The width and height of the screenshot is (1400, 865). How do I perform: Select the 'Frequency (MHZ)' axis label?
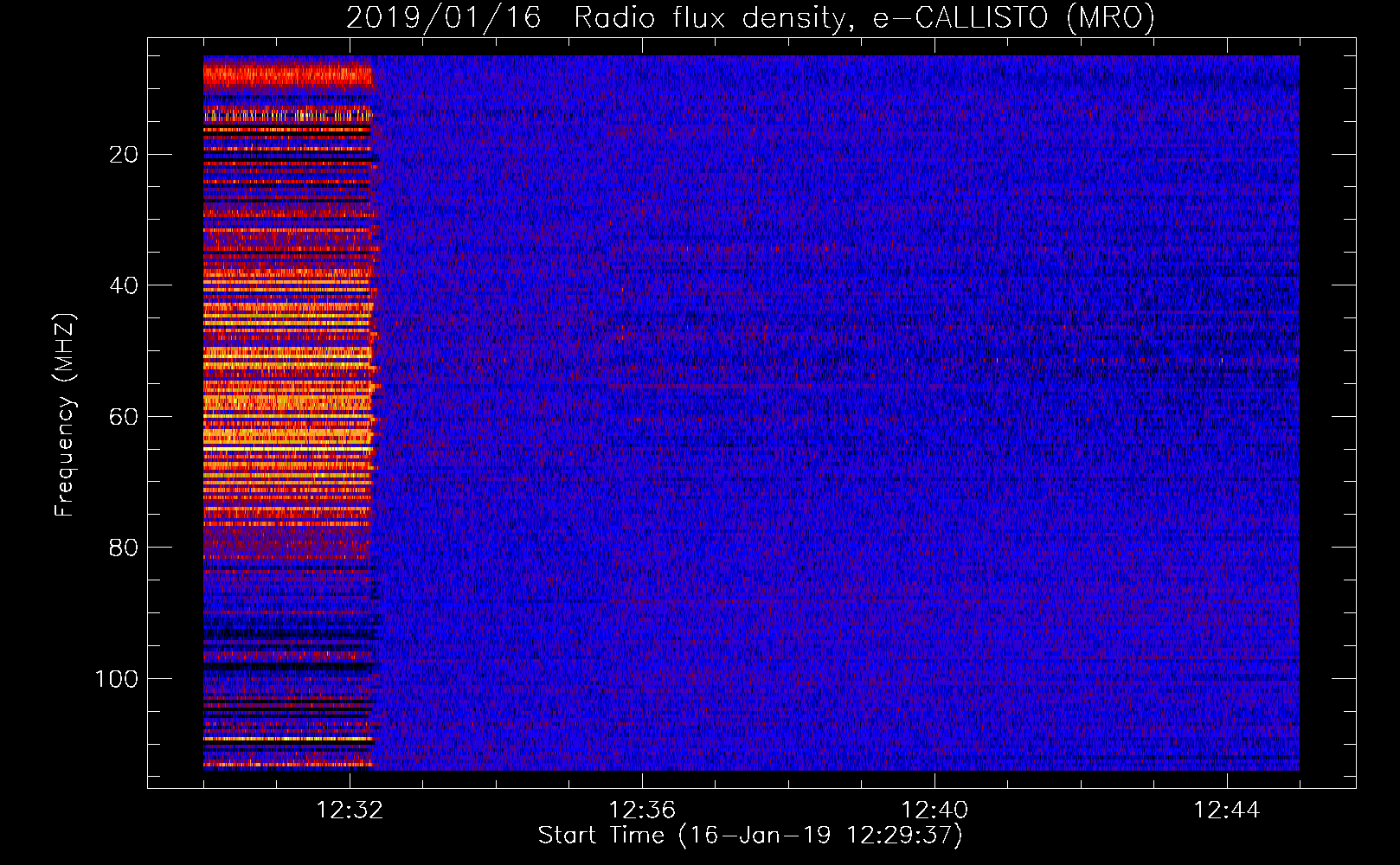pos(65,414)
